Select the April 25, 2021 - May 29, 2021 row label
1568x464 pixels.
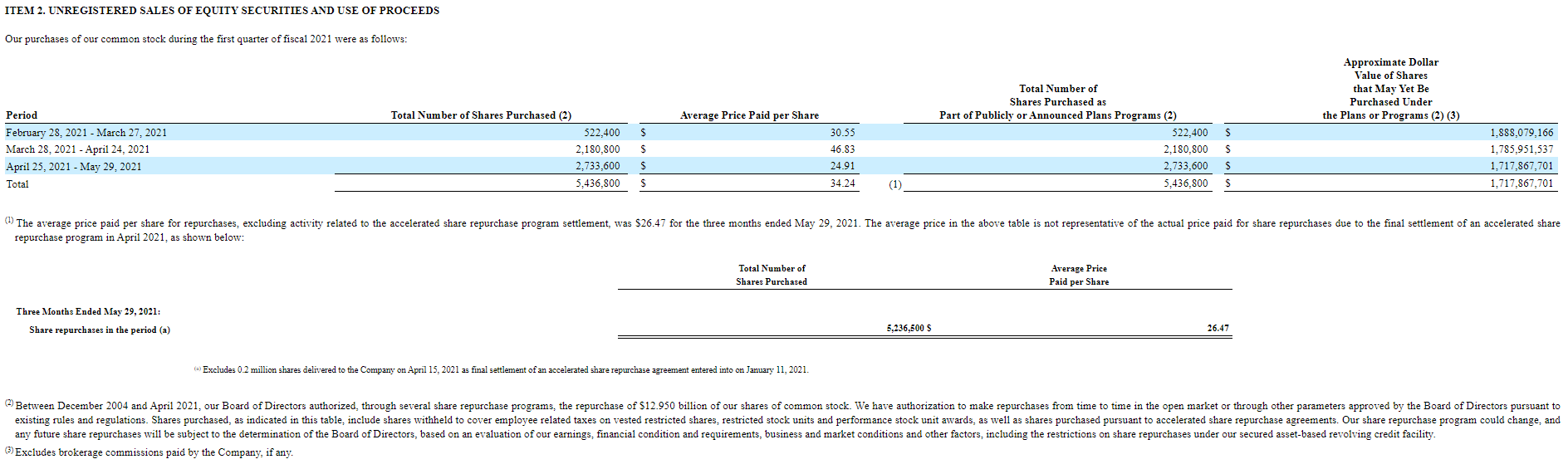[74, 167]
